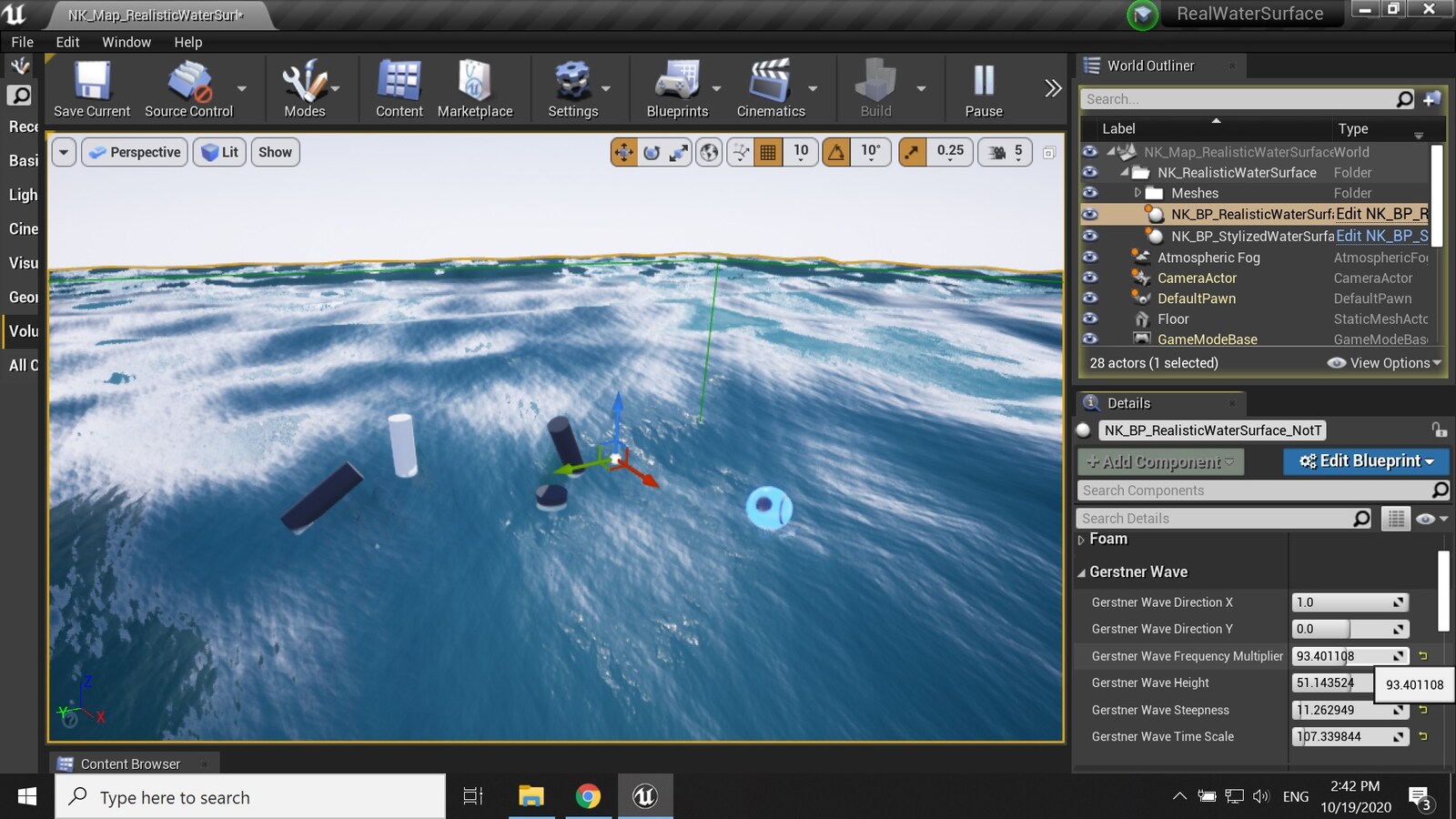Select the Modes toolbar icon
This screenshot has width=1456, height=819.
pos(308,86)
